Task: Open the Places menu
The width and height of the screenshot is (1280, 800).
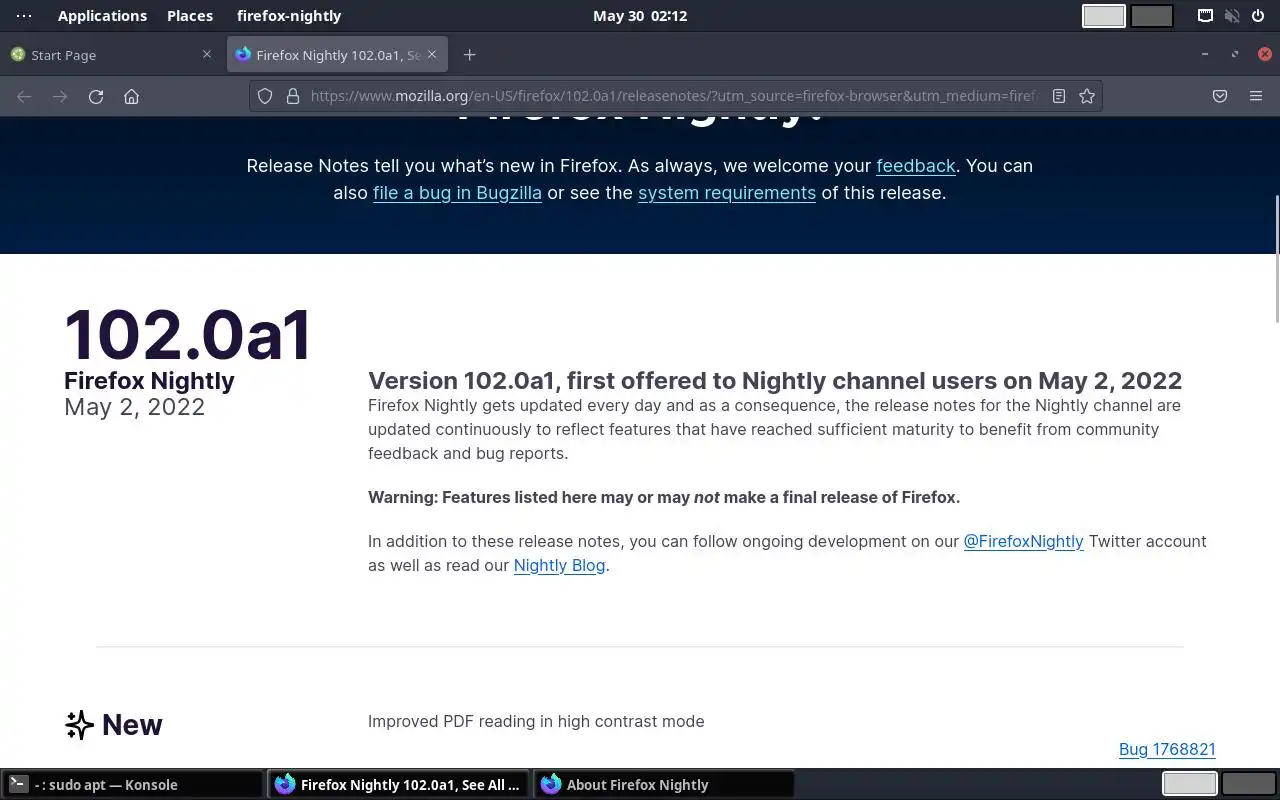Action: pyautogui.click(x=190, y=16)
